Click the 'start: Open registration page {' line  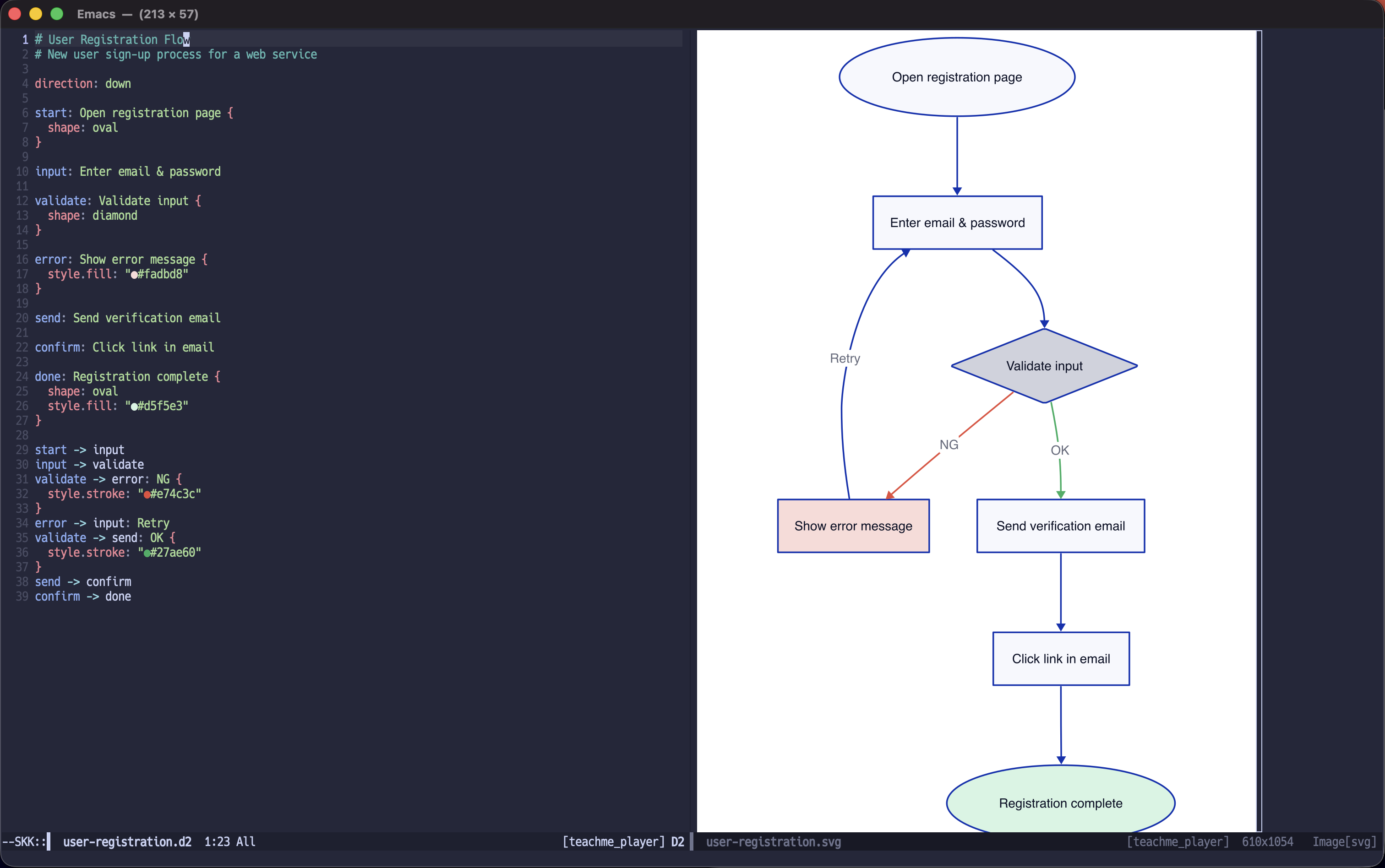134,113
